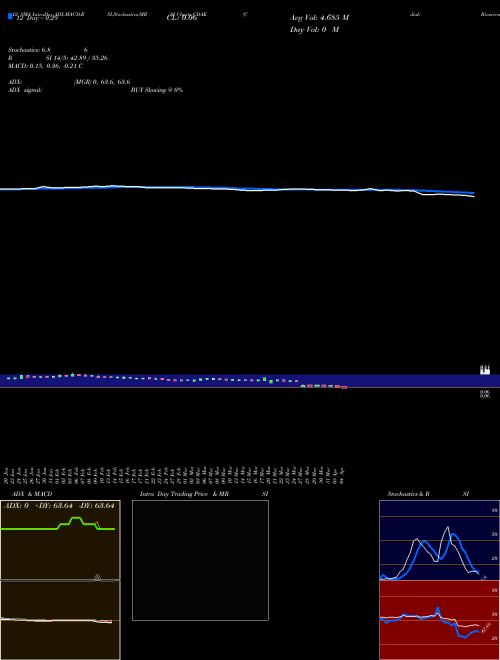Screen dimensions: 500x660
Task: Click 'ADX: 0 +DY: 63.64 -DY: 63.64' header
Action: (59, 506)
